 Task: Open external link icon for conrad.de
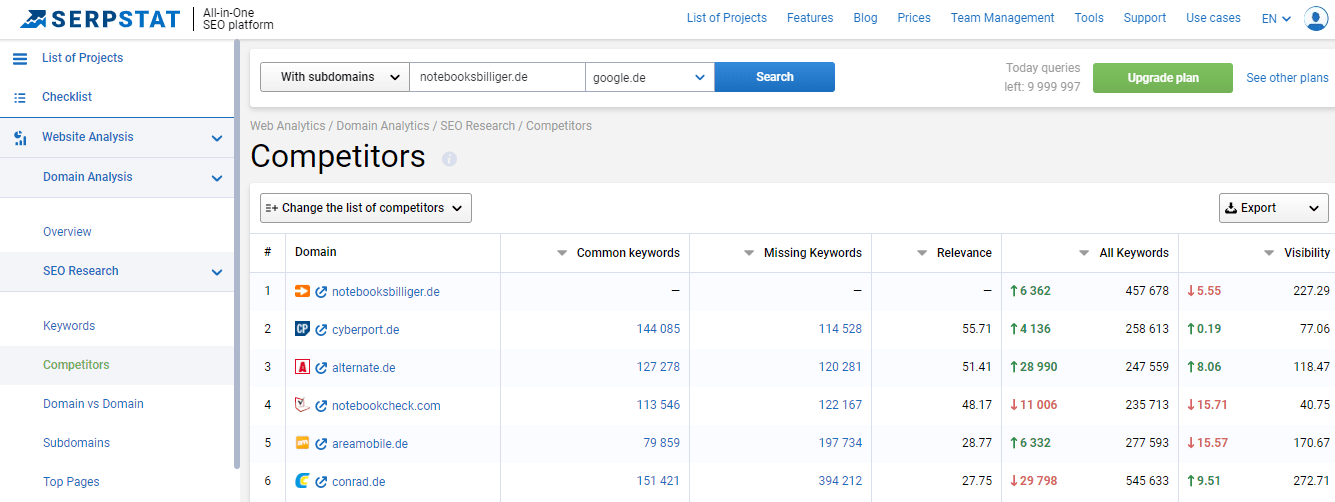321,482
